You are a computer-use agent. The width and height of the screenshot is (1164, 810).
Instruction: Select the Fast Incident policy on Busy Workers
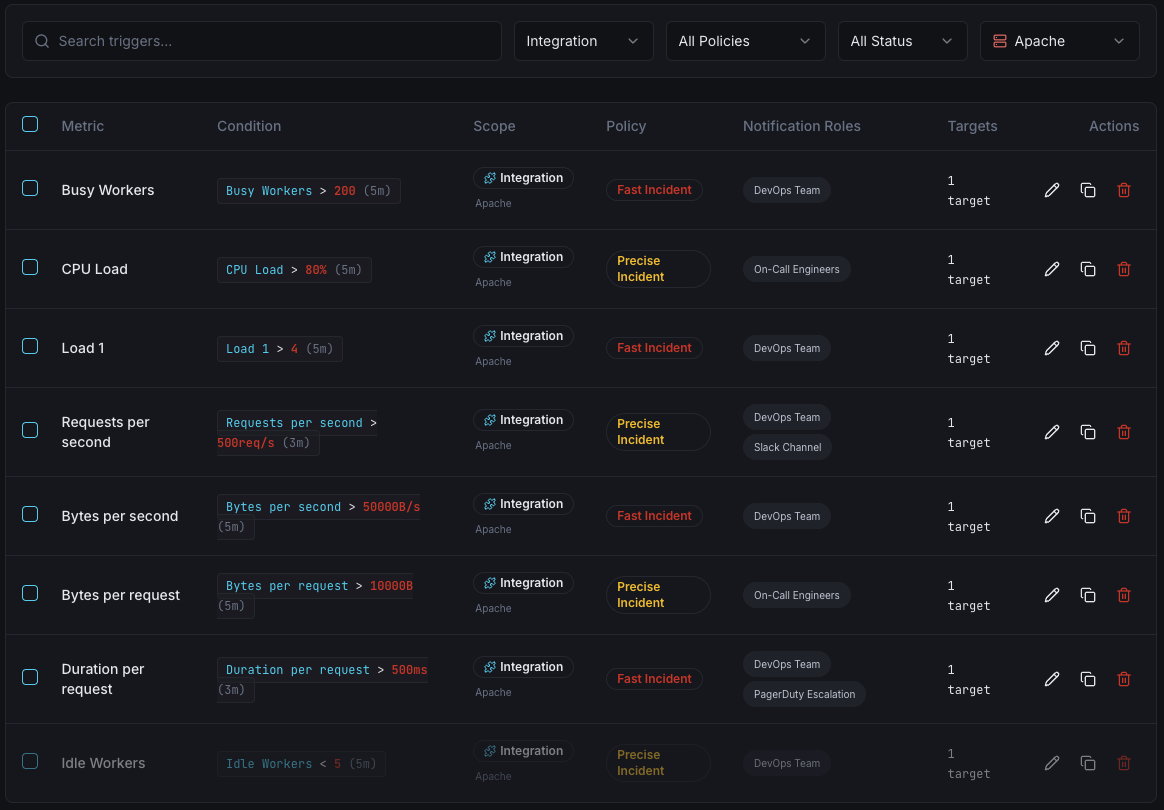pyautogui.click(x=654, y=189)
